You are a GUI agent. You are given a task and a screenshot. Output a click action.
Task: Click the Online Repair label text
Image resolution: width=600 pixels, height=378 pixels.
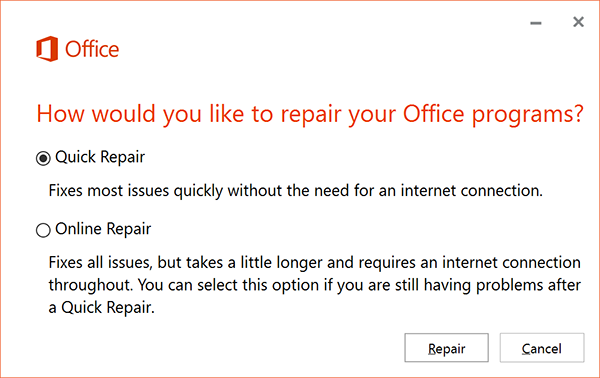pos(103,229)
